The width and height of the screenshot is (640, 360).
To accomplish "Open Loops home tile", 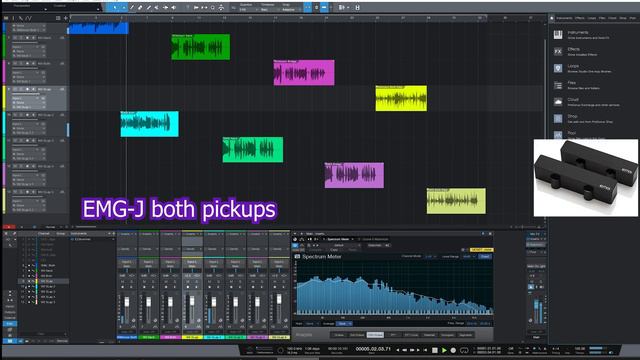I will [x=558, y=68].
